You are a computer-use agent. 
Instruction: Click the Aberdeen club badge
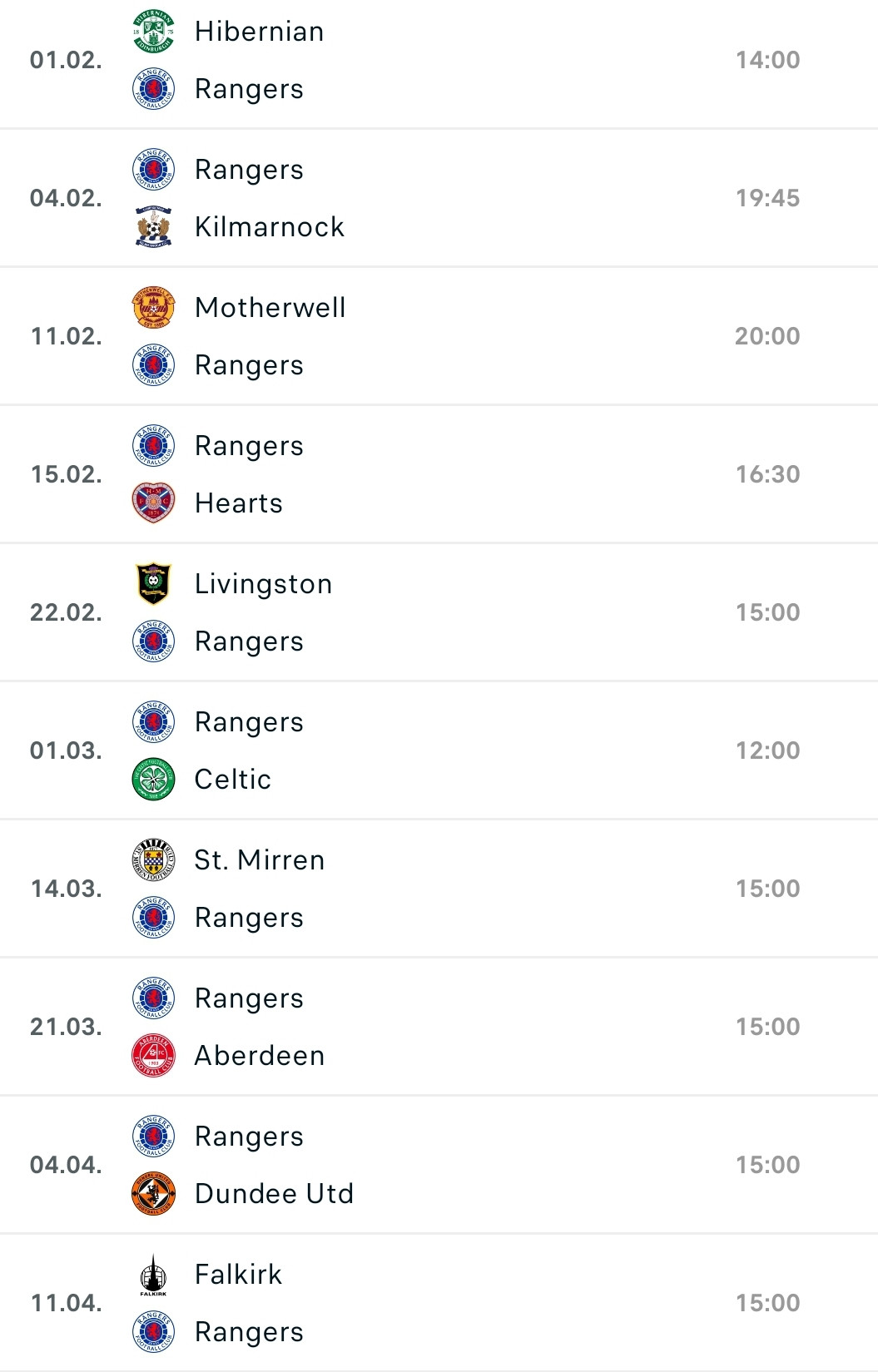pos(153,1055)
